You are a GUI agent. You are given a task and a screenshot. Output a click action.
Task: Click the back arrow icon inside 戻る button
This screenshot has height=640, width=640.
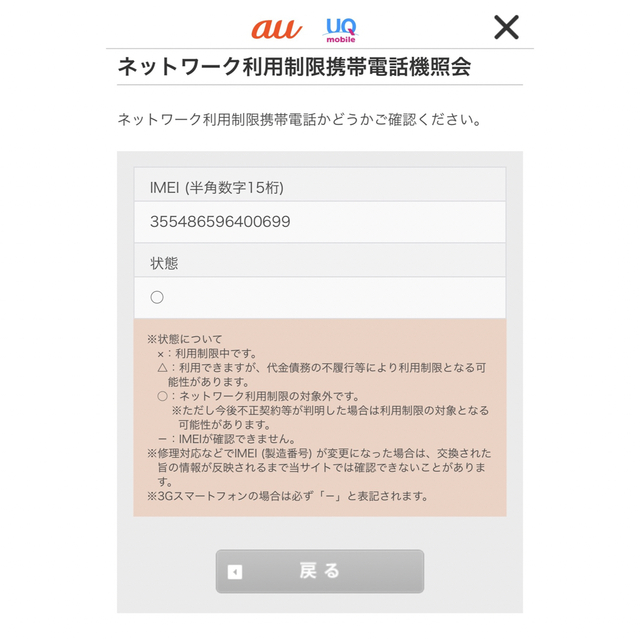235,572
